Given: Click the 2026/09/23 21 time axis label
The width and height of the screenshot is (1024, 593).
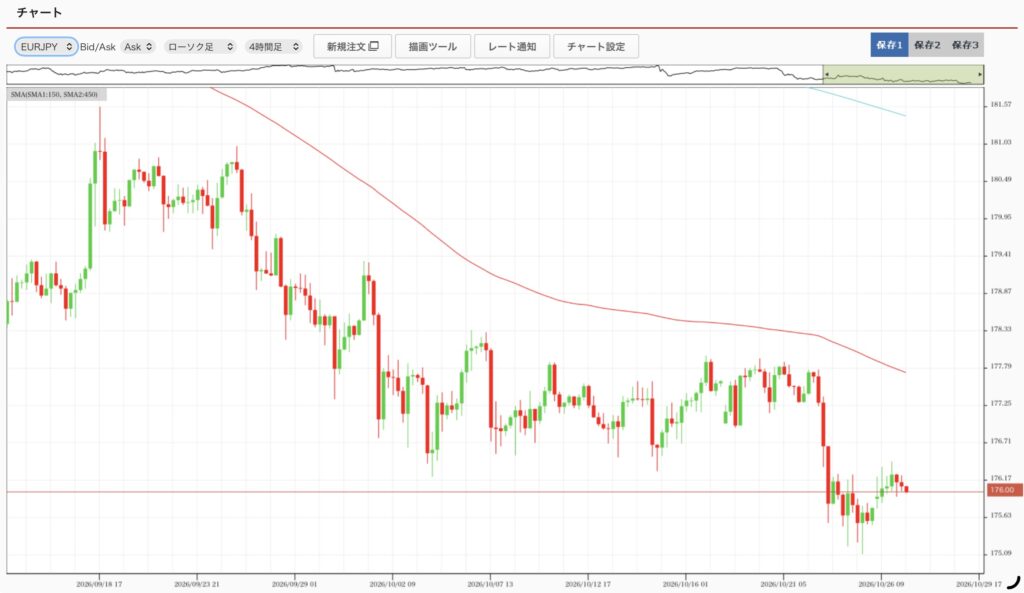Looking at the screenshot, I should pyautogui.click(x=197, y=584).
